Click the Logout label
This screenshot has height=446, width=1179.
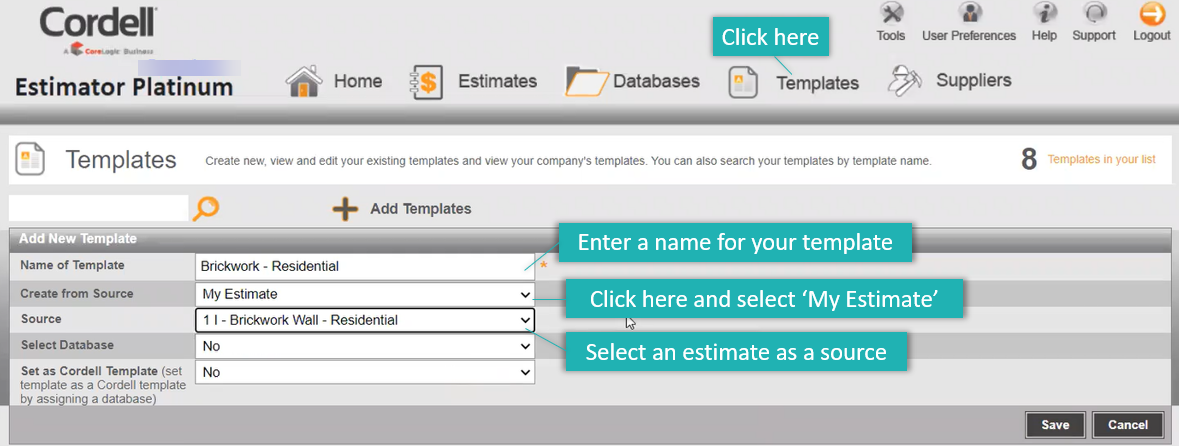[1152, 35]
